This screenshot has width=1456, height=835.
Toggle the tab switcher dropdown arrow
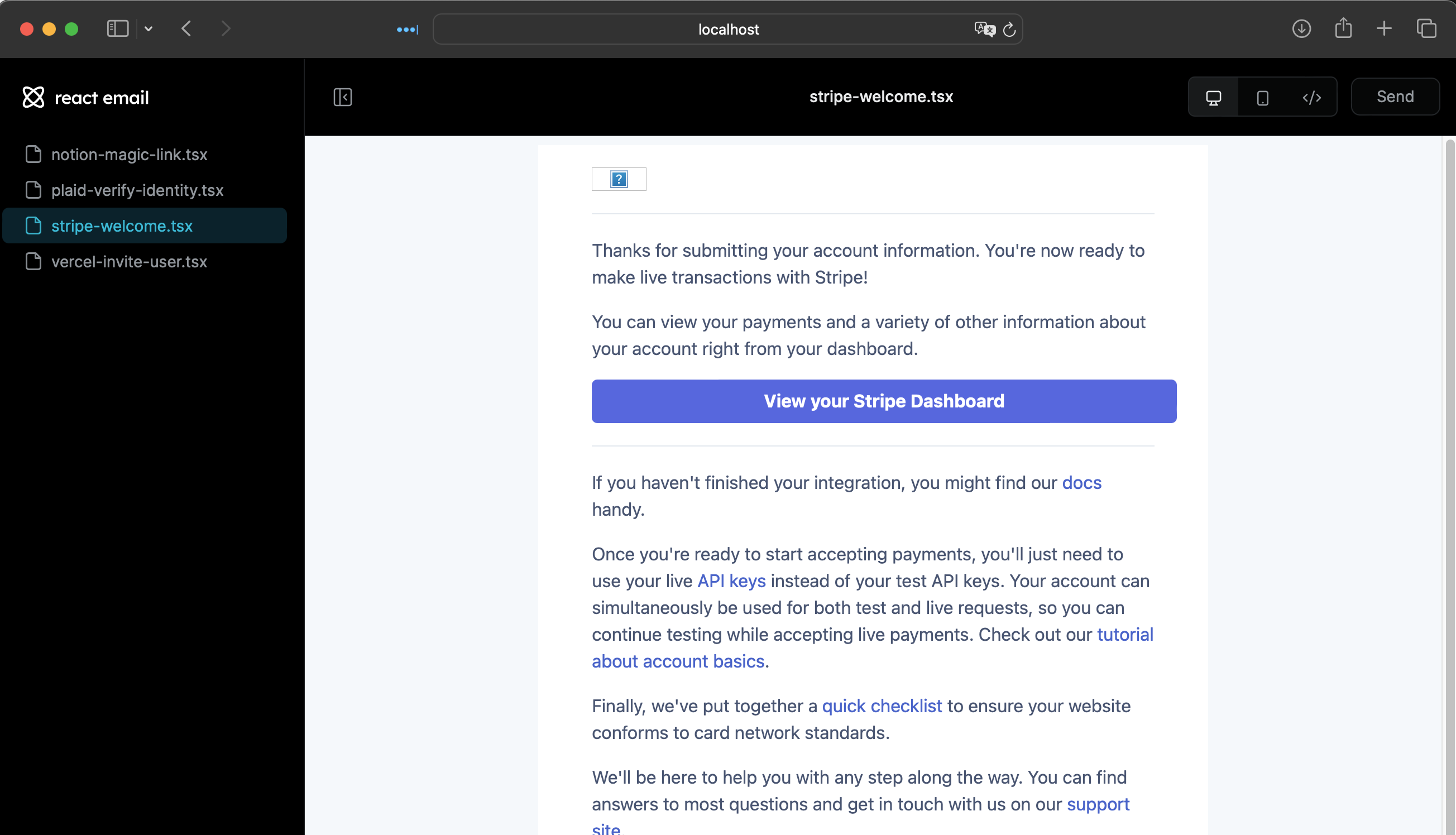click(148, 28)
